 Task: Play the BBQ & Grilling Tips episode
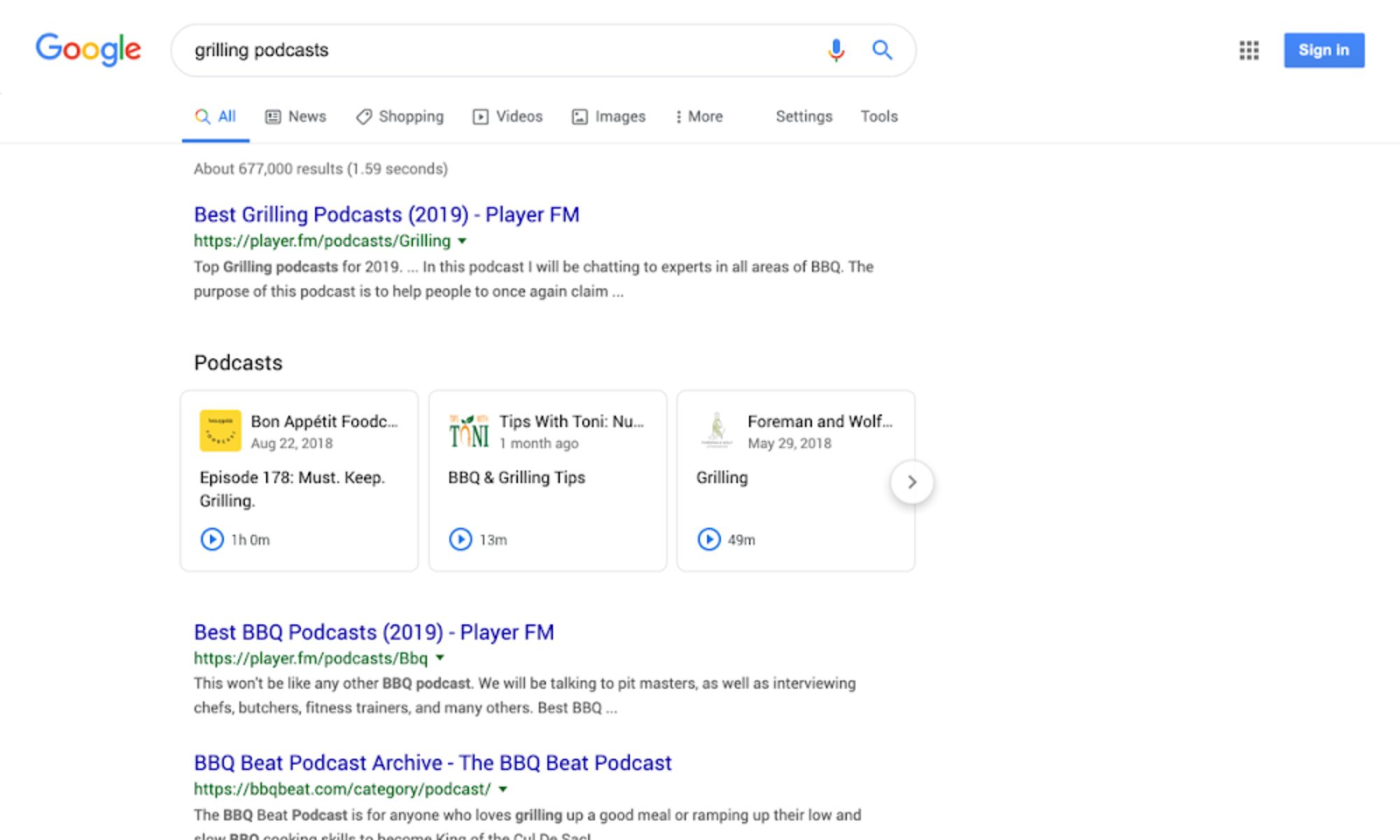(461, 540)
